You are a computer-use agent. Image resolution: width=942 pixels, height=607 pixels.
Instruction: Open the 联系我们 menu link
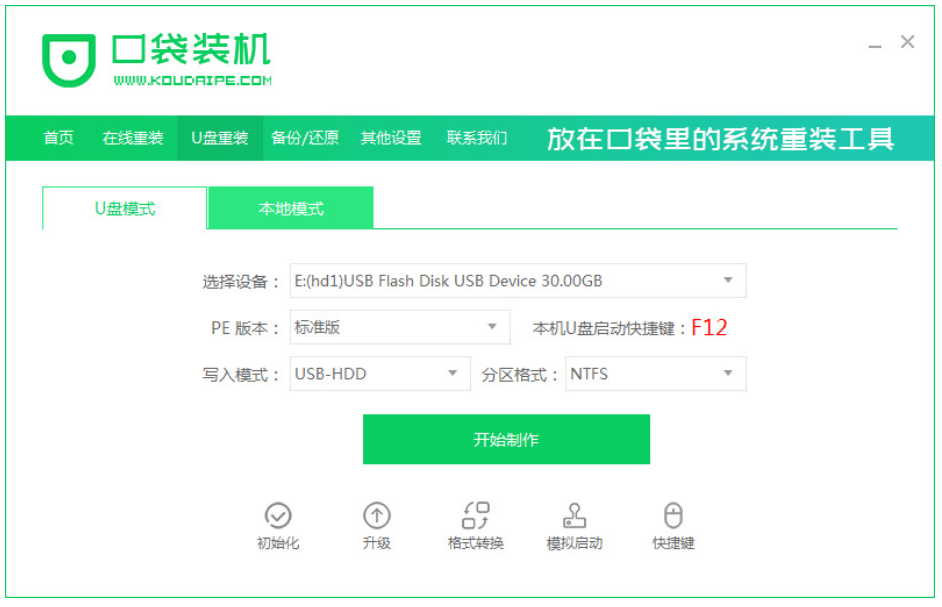coord(477,138)
